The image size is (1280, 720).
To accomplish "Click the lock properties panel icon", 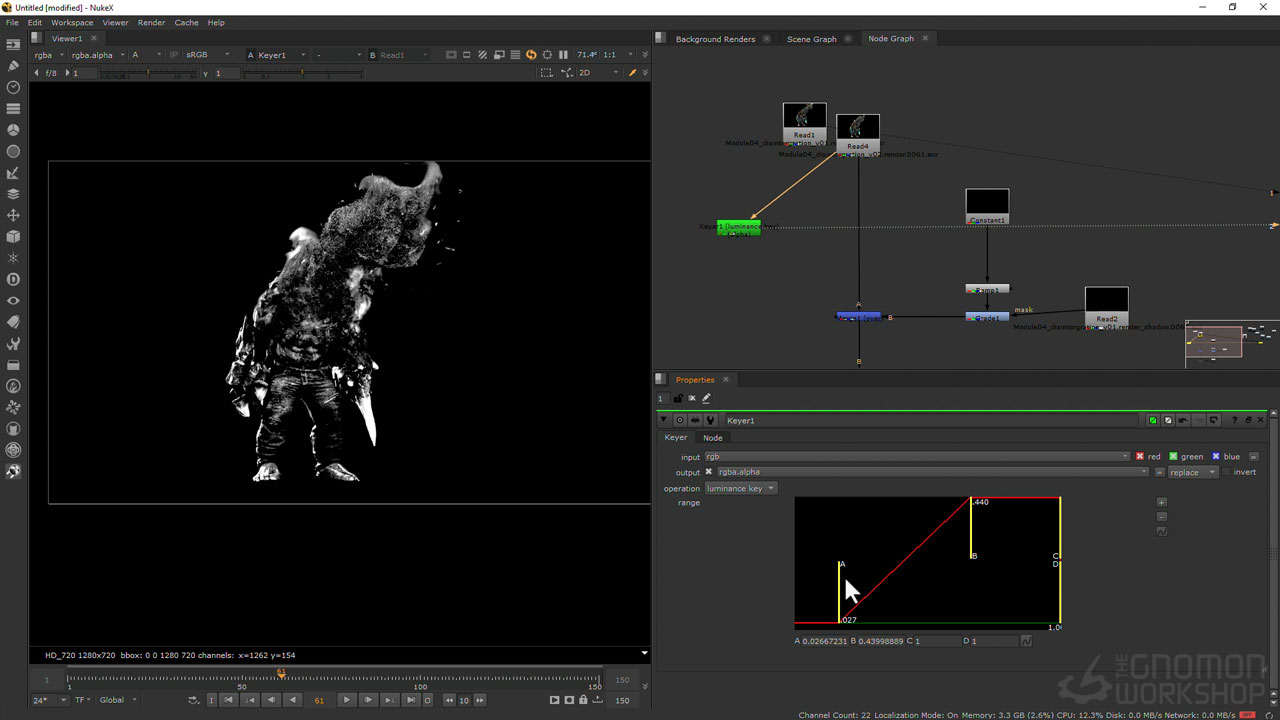I will pyautogui.click(x=677, y=399).
